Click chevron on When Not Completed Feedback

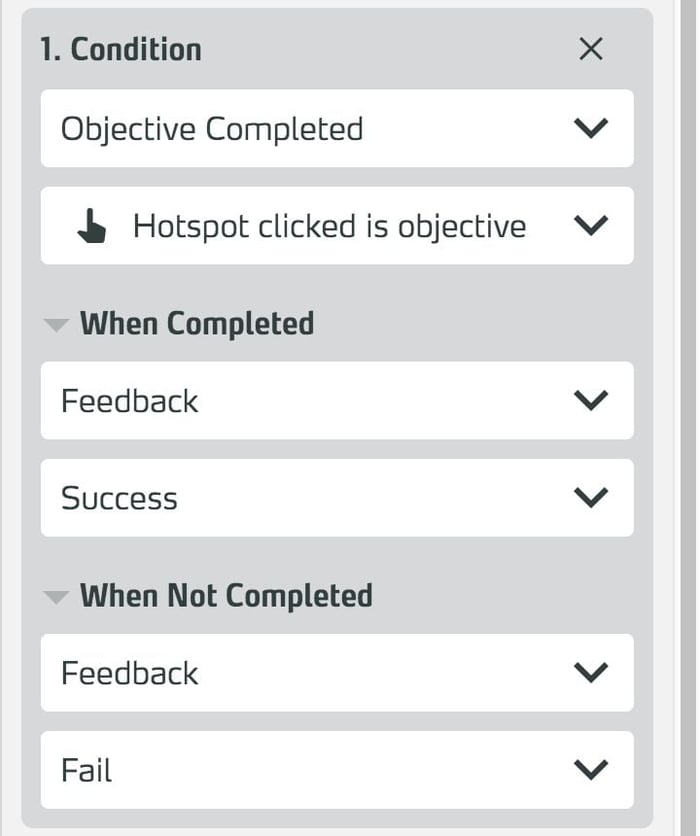pyautogui.click(x=591, y=673)
